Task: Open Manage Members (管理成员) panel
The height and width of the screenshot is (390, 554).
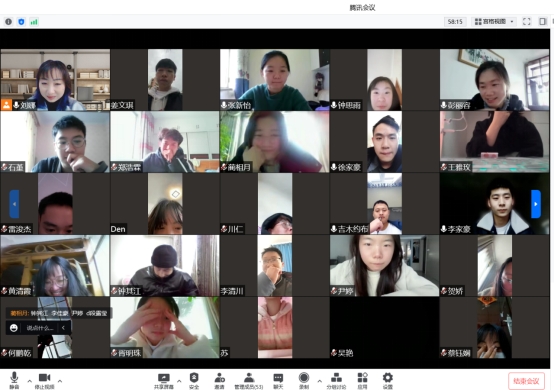Action: coord(249,380)
